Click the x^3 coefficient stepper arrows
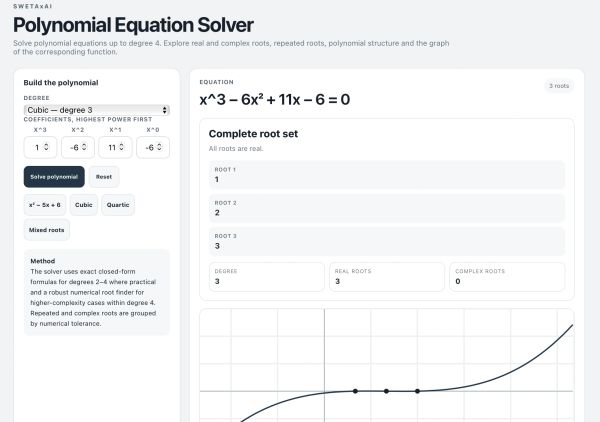The image size is (600, 422). [x=46, y=147]
